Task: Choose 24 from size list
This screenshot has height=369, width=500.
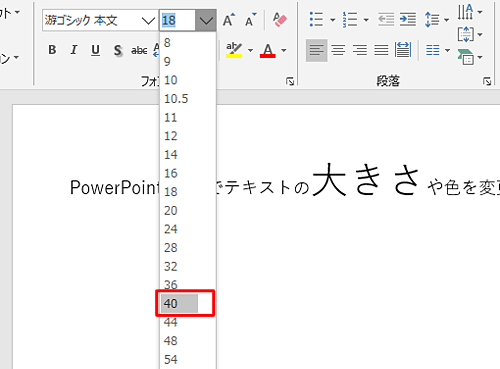Action: 188,229
